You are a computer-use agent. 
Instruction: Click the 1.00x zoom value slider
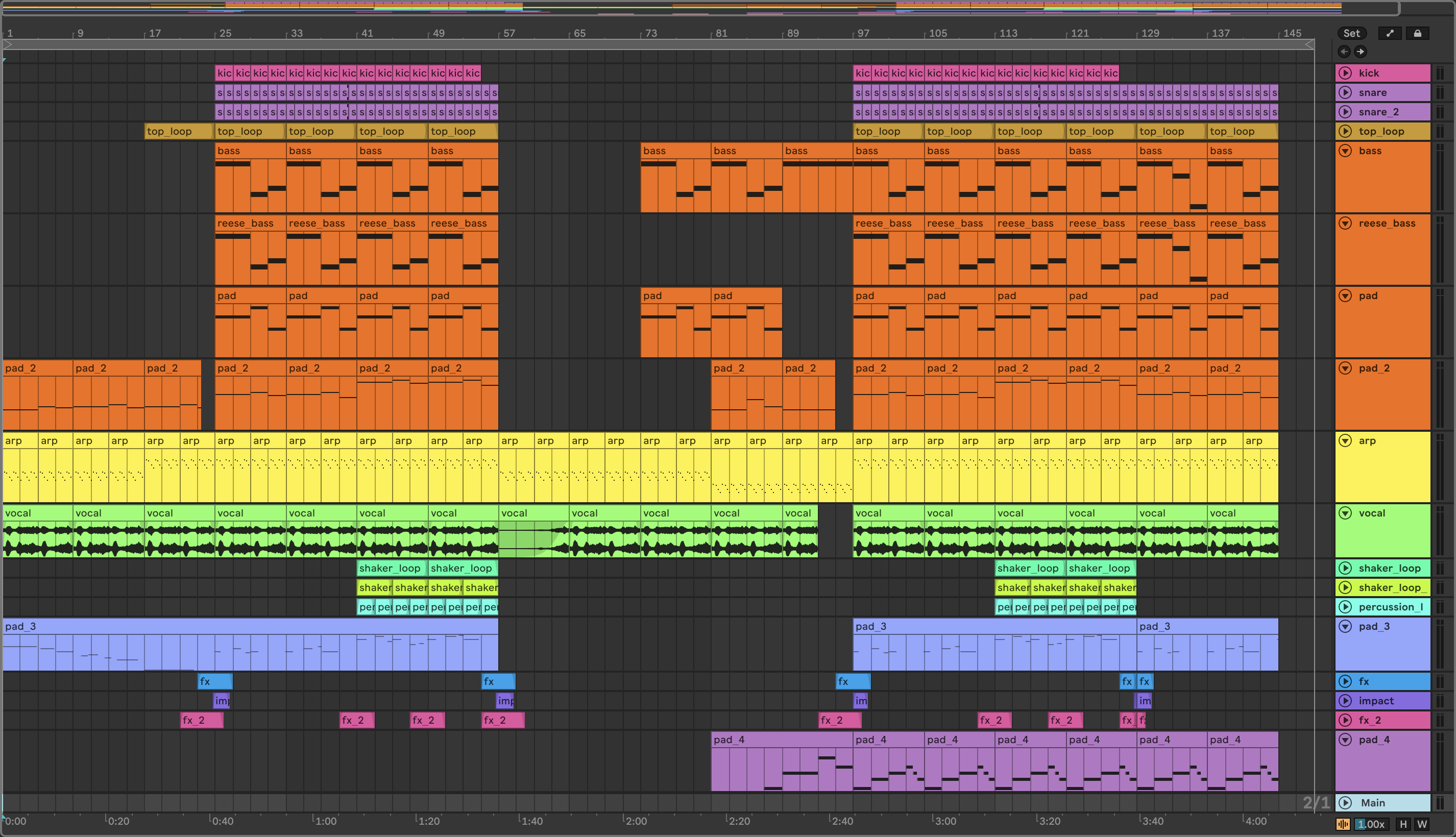pos(1371,824)
